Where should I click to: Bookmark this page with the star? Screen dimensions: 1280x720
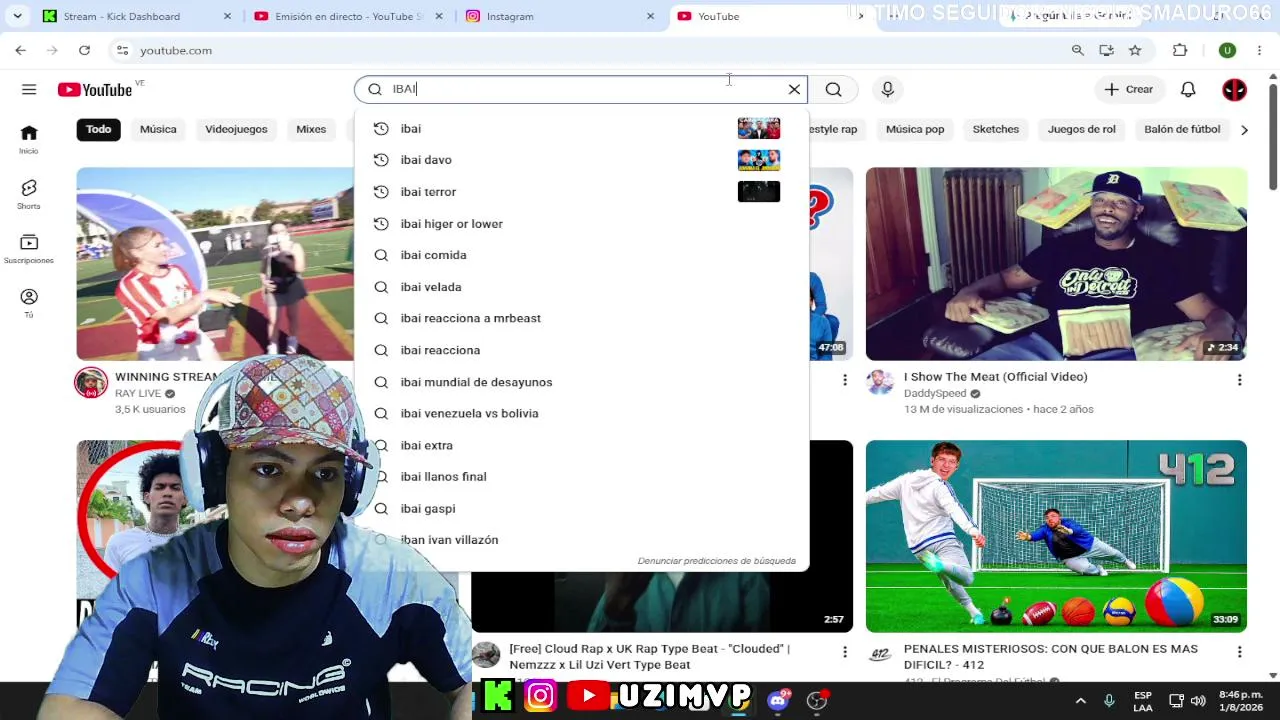1135,50
